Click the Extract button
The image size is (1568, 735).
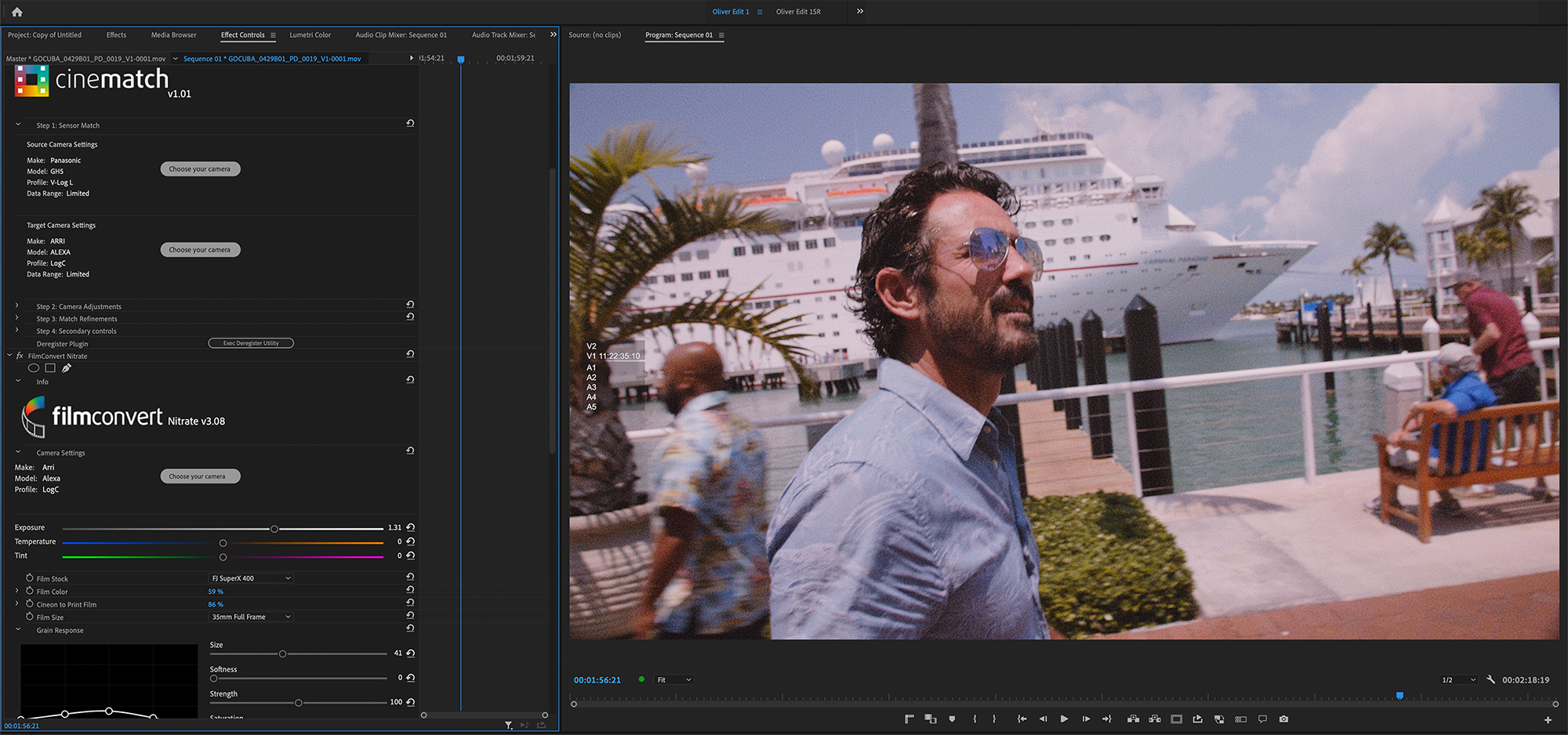pos(1155,719)
